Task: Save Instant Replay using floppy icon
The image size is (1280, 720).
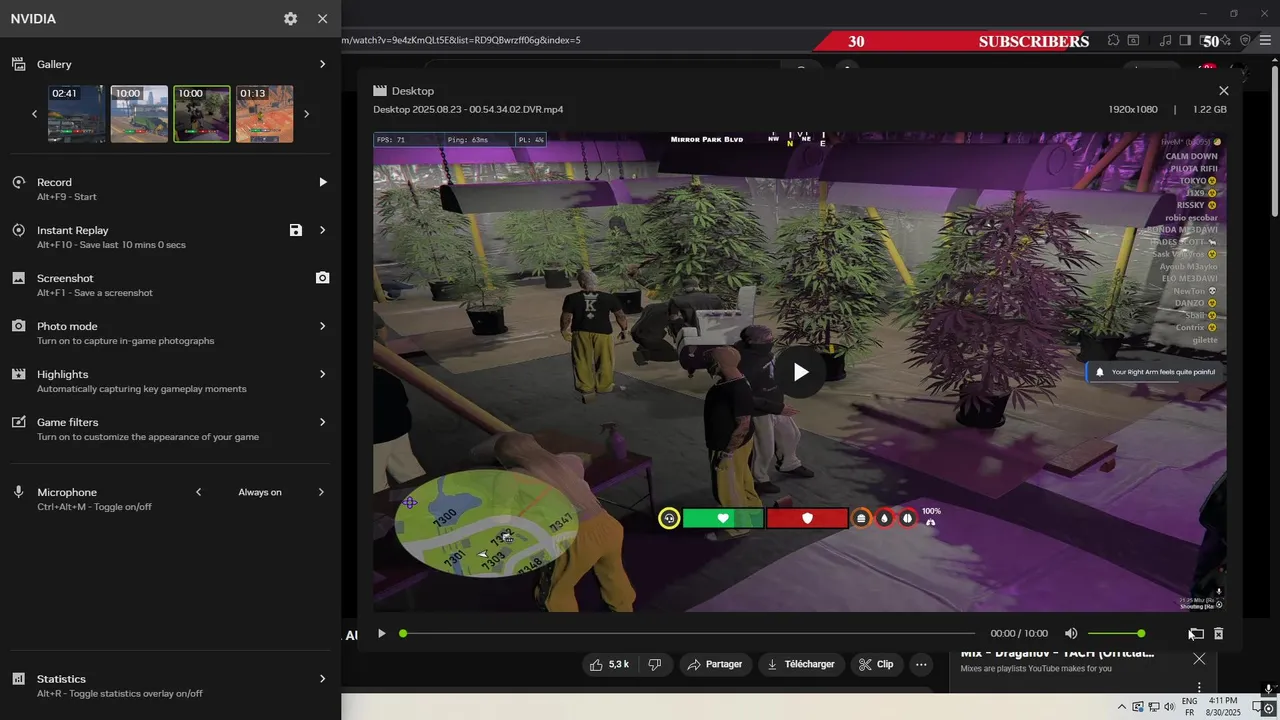Action: pyautogui.click(x=296, y=230)
